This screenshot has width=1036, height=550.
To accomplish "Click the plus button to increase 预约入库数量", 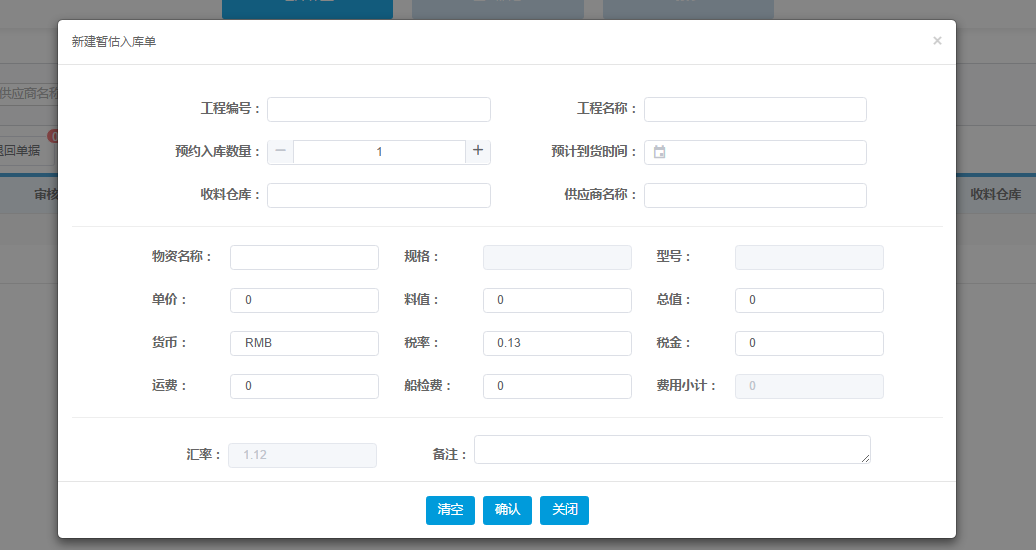I will [x=478, y=152].
